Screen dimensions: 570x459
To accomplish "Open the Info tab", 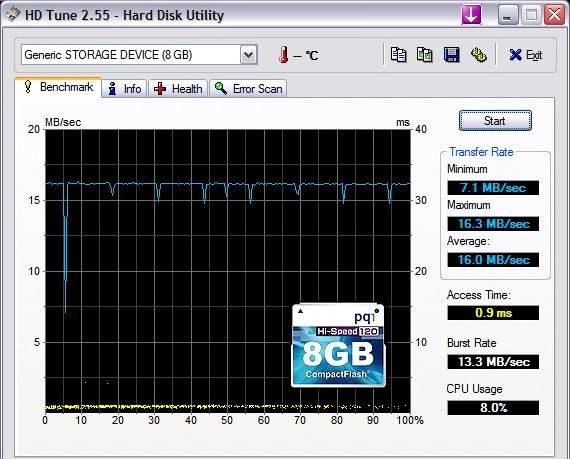I will (124, 88).
